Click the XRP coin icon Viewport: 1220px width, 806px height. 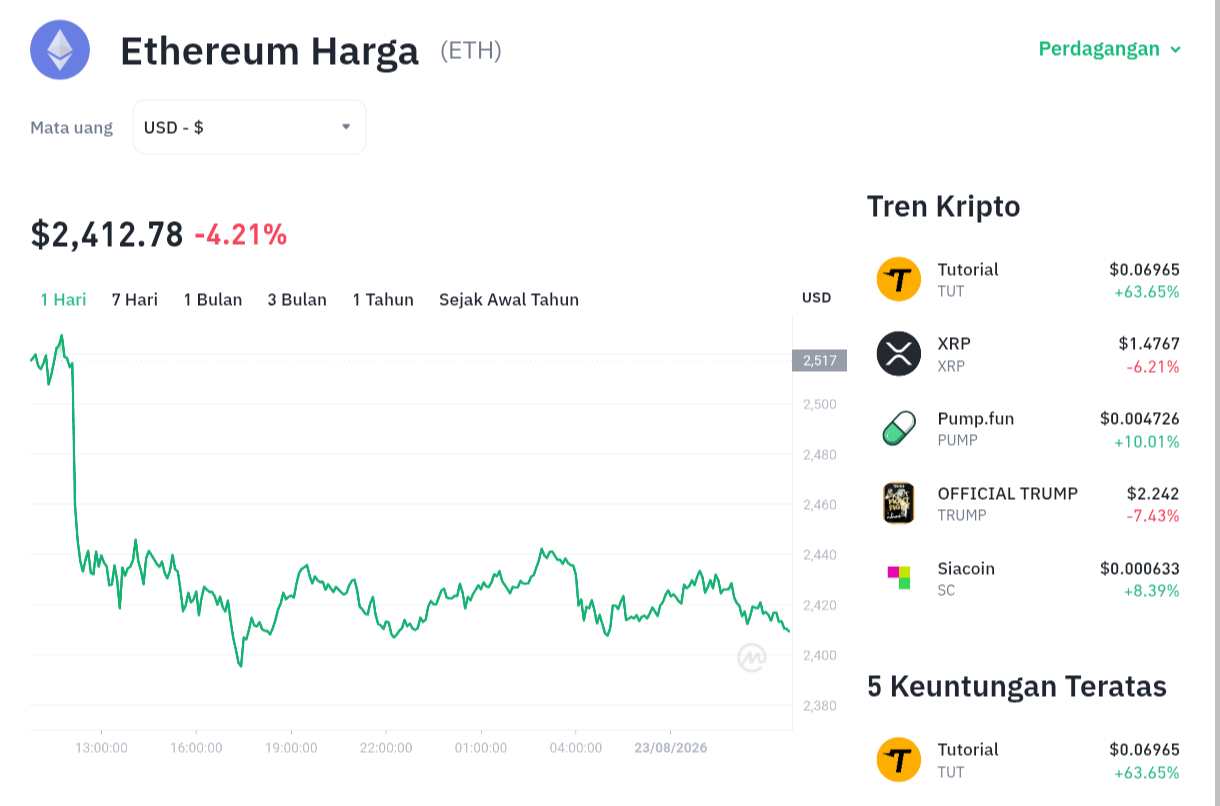tap(898, 353)
